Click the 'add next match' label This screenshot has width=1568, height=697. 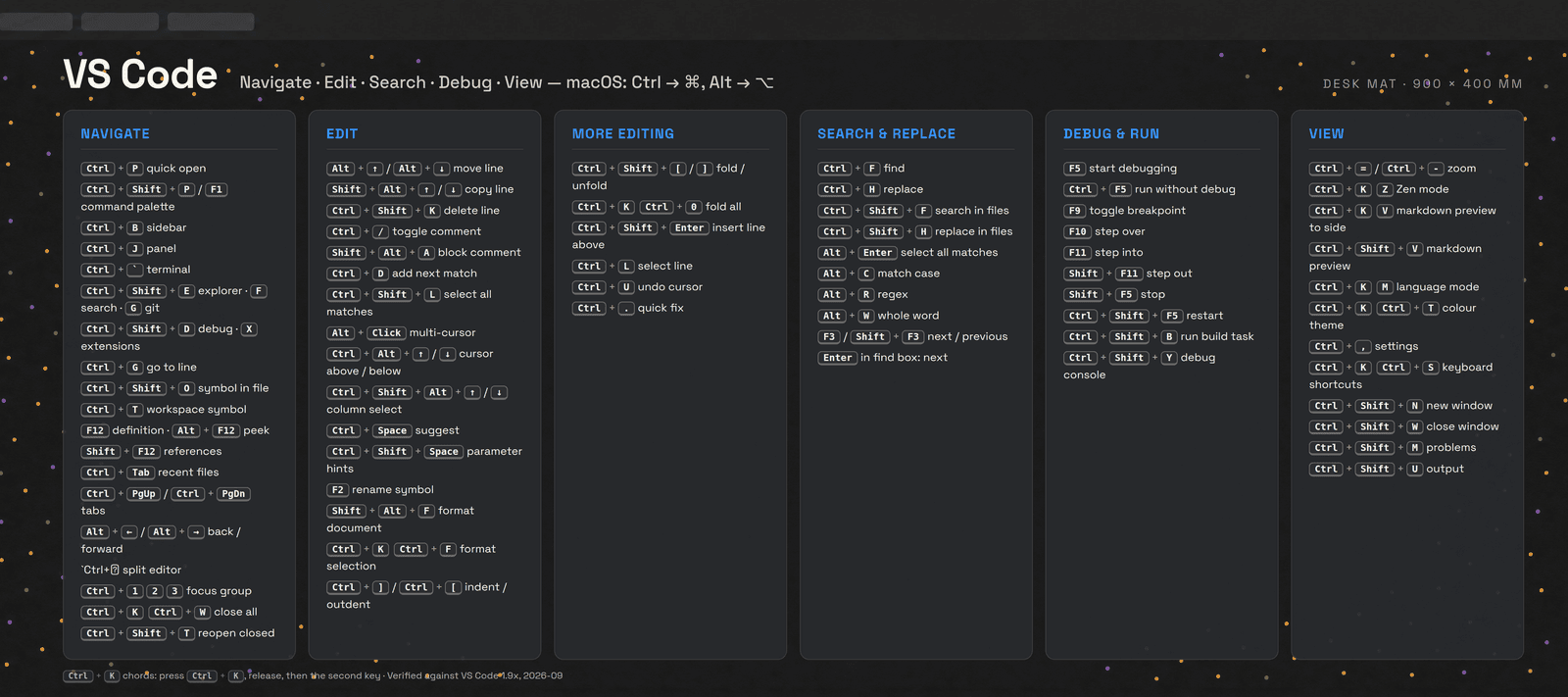pos(434,274)
